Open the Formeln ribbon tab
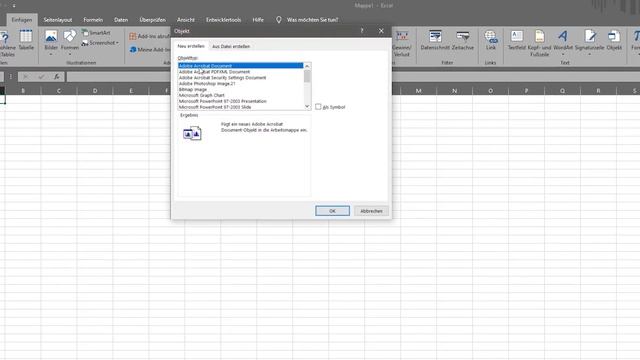This screenshot has height=360, width=640. pos(93,20)
